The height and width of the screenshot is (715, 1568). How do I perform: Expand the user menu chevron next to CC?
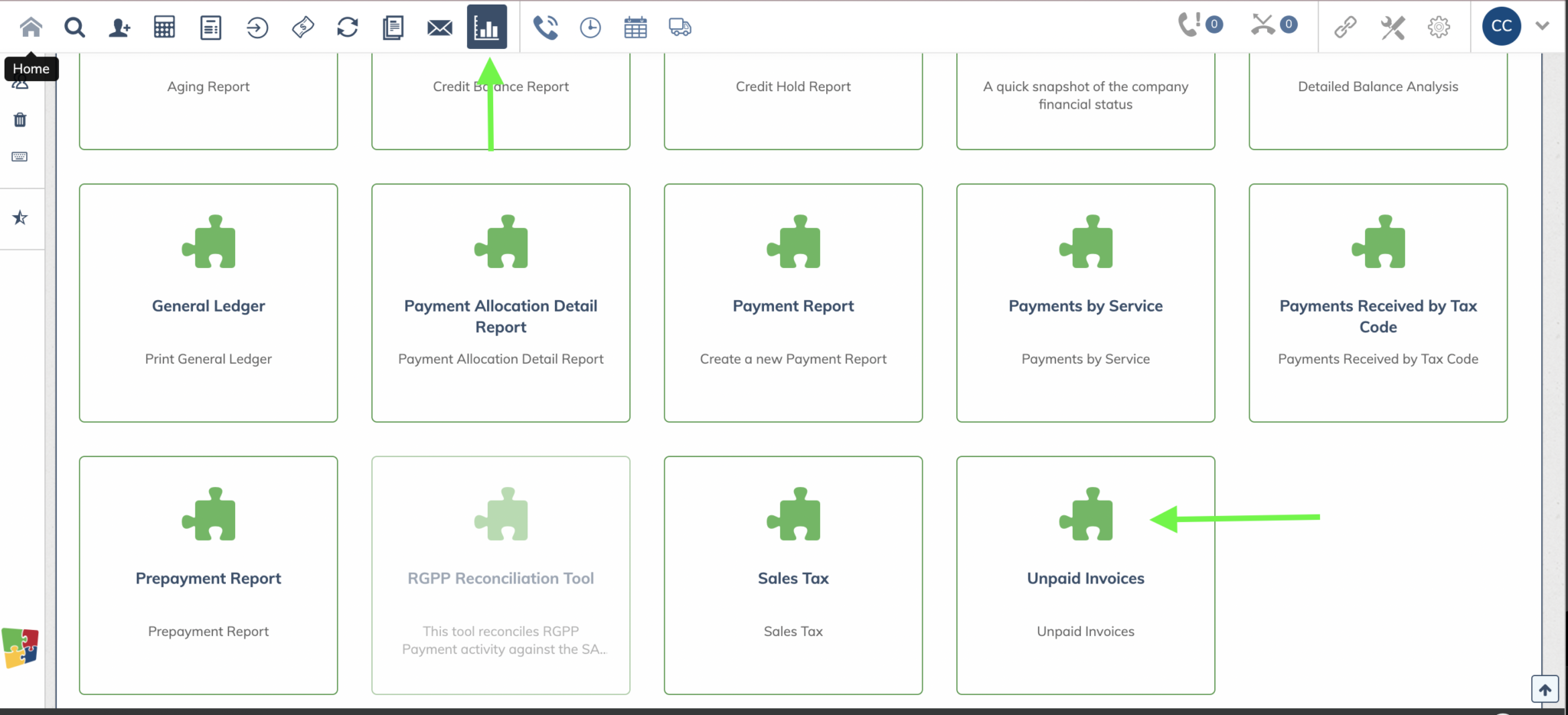click(x=1543, y=26)
